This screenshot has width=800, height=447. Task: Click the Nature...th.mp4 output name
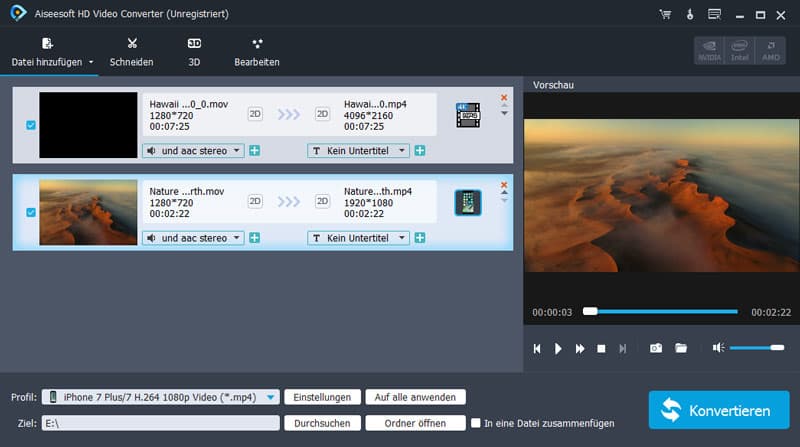point(378,191)
